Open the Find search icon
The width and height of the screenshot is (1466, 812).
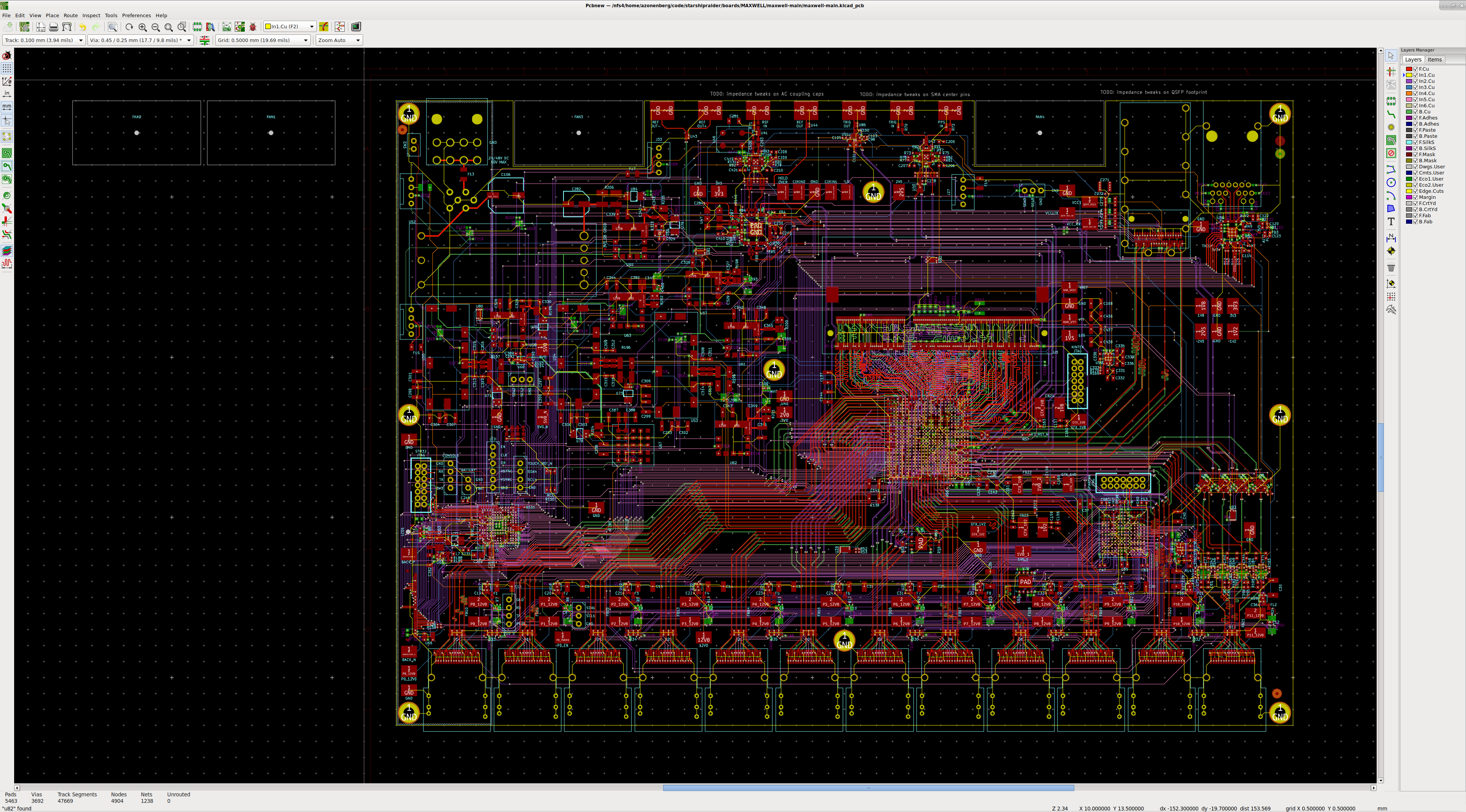click(113, 27)
